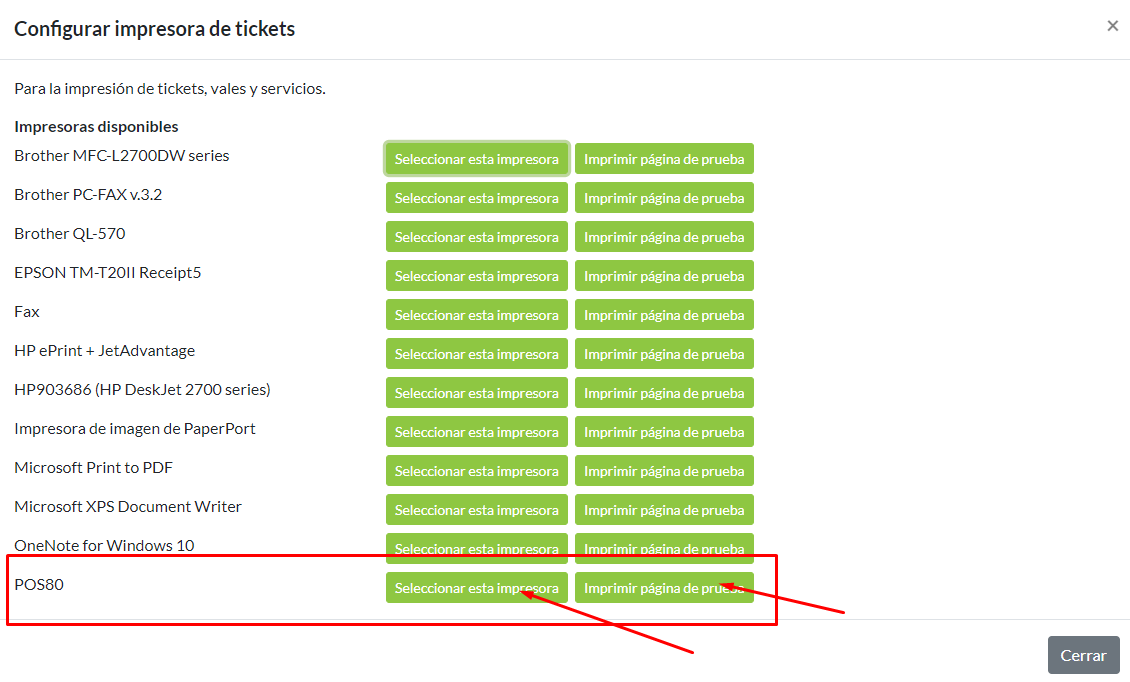Print test page on EPSON TM-T20II Receipt5
Screen dimensions: 1130x682
tap(664, 276)
